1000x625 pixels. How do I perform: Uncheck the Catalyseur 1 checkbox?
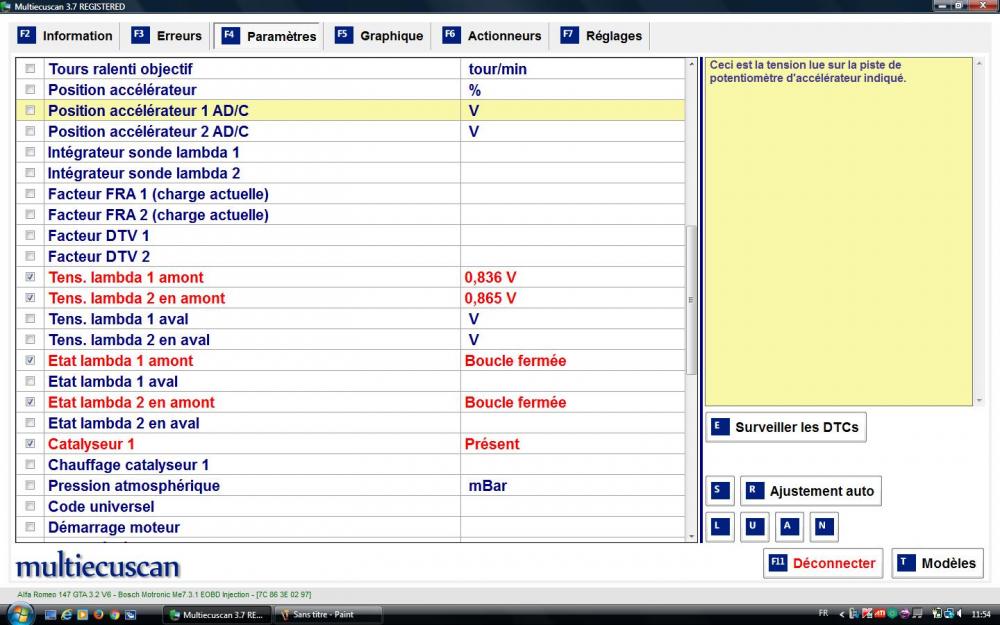point(30,444)
